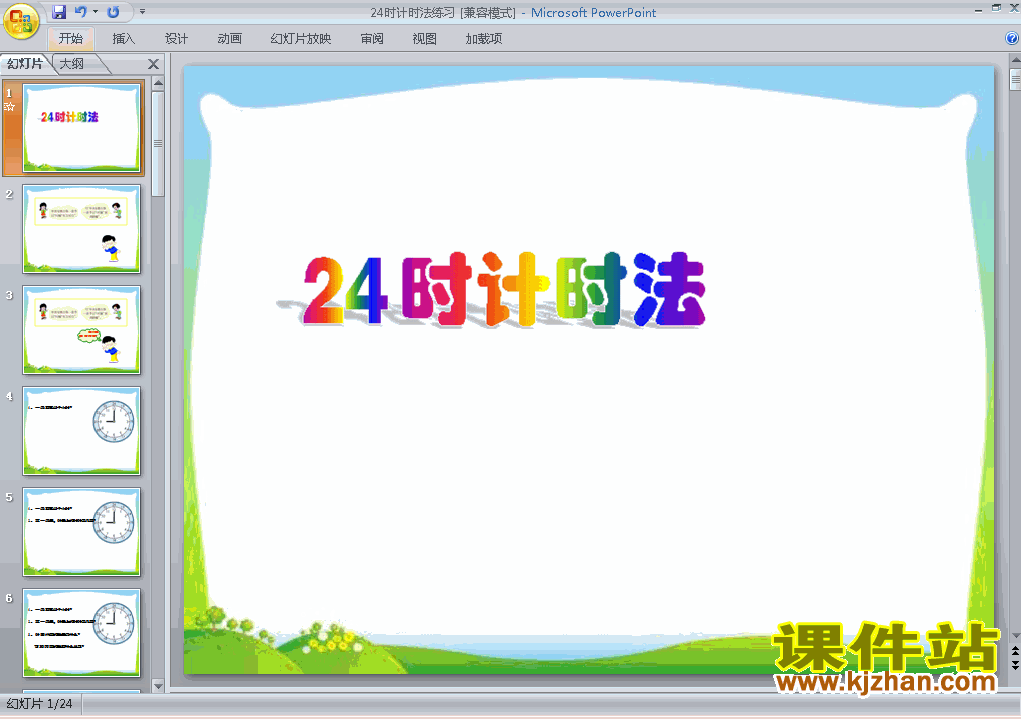Click the Save icon in quick access toolbar
Viewport: 1021px width, 719px height.
[x=59, y=12]
